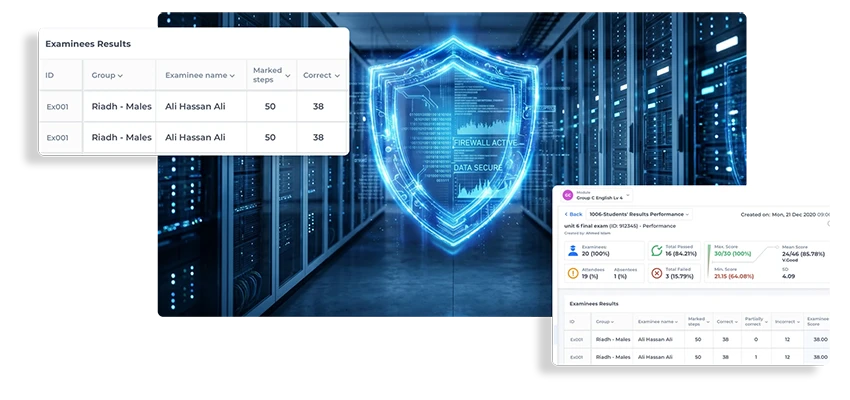Click the ID header in the performance report table

click(x=572, y=322)
